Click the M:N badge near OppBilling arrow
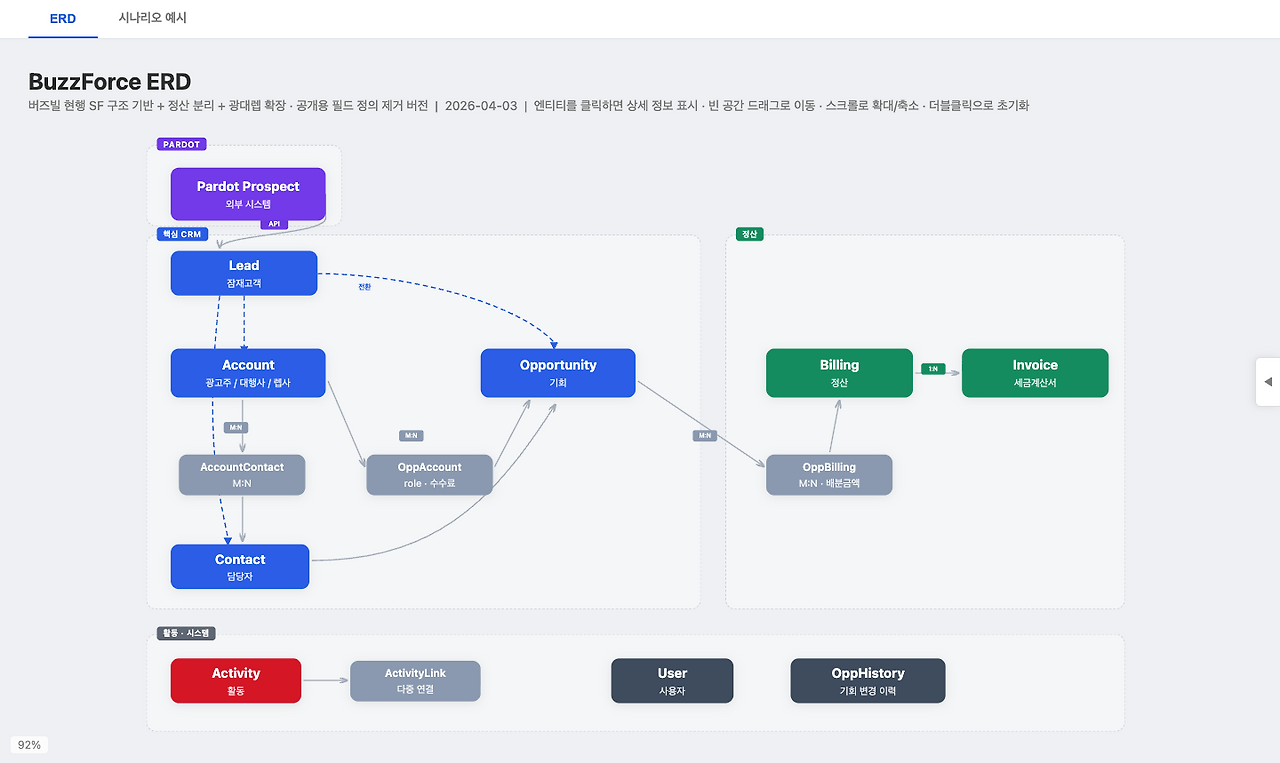Screen dimensions: 1280x763 pyautogui.click(x=705, y=435)
